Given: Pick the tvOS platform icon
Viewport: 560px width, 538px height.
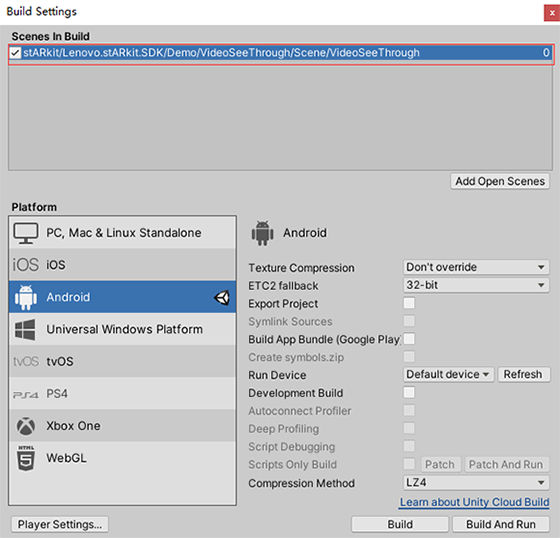Looking at the screenshot, I should coord(26,362).
